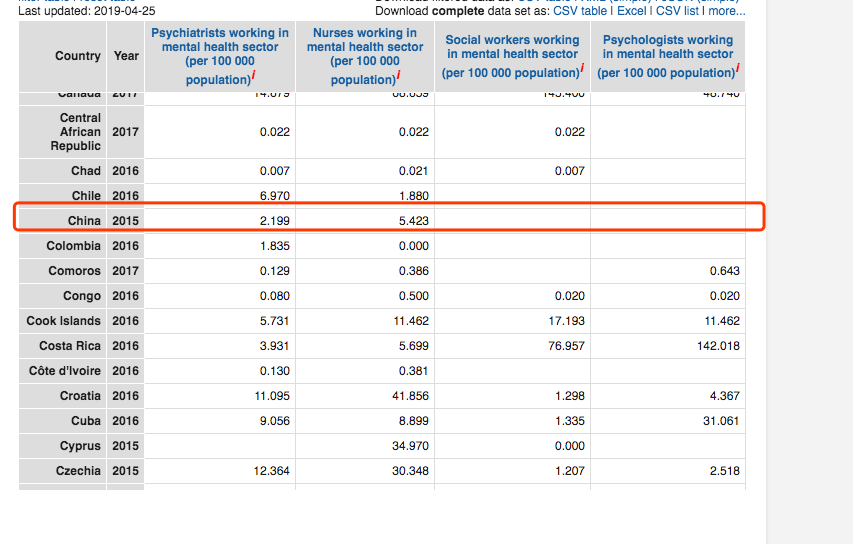Image resolution: width=853 pixels, height=544 pixels.
Task: Download complete data set as Excel
Action: [631, 11]
